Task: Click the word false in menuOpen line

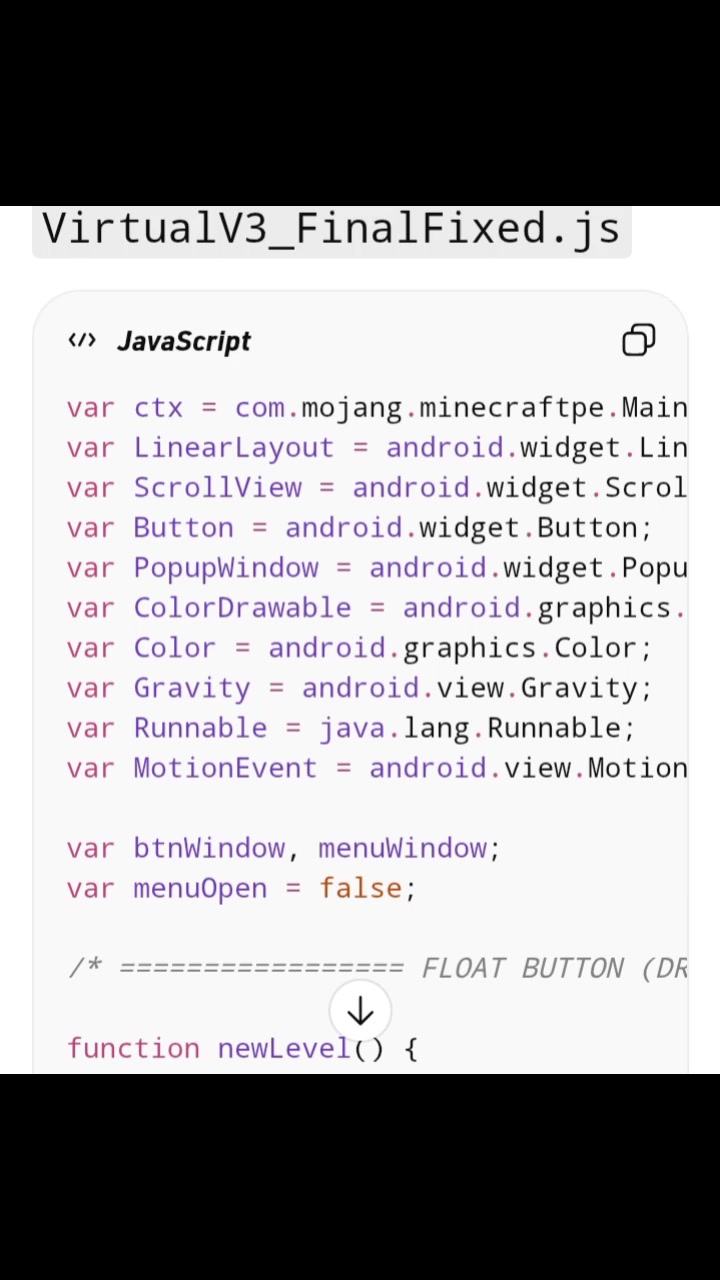Action: coord(360,888)
